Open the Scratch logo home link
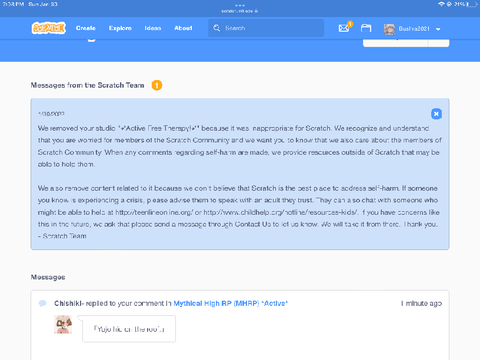 coord(49,28)
